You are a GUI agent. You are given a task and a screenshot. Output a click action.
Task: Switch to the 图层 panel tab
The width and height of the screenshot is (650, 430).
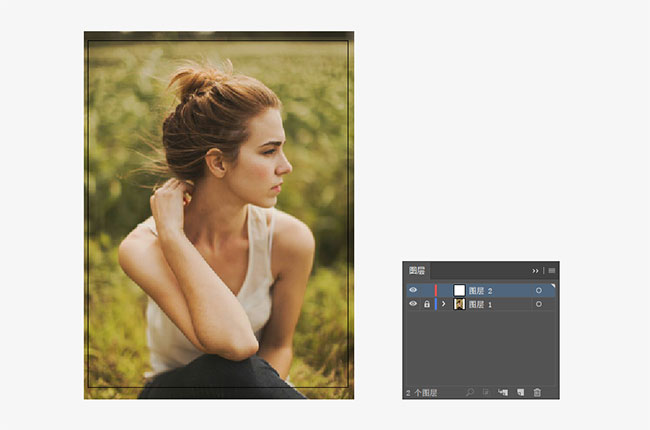416,270
